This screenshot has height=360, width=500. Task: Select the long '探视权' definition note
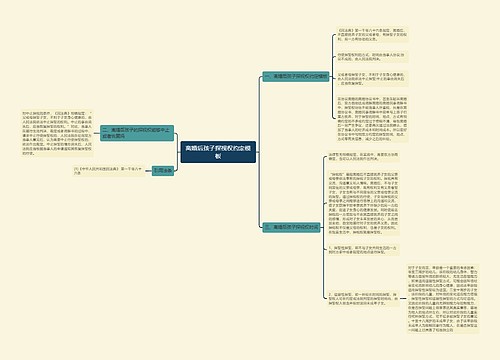[363, 203]
